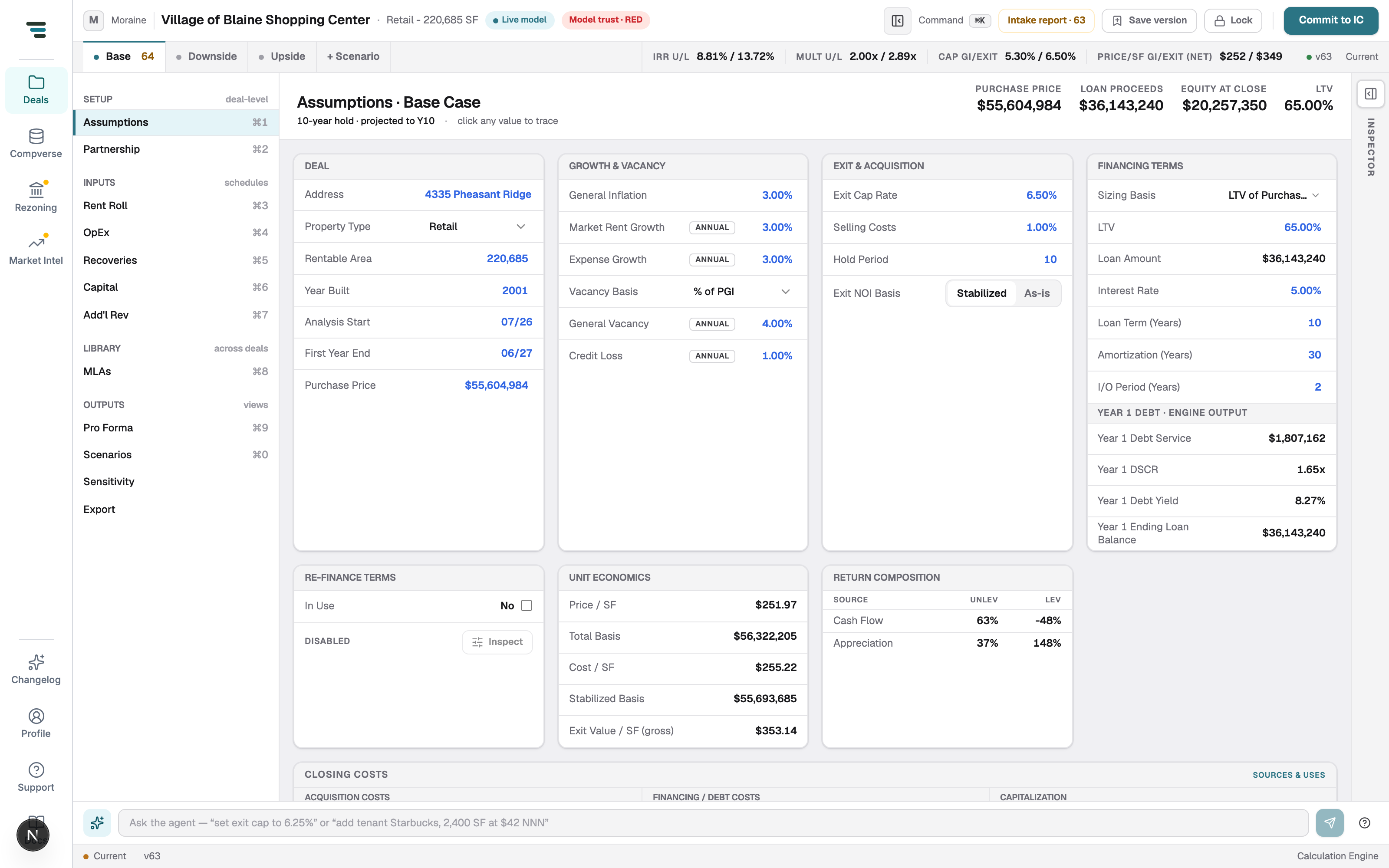Open the Compverse database icon

coord(36,136)
